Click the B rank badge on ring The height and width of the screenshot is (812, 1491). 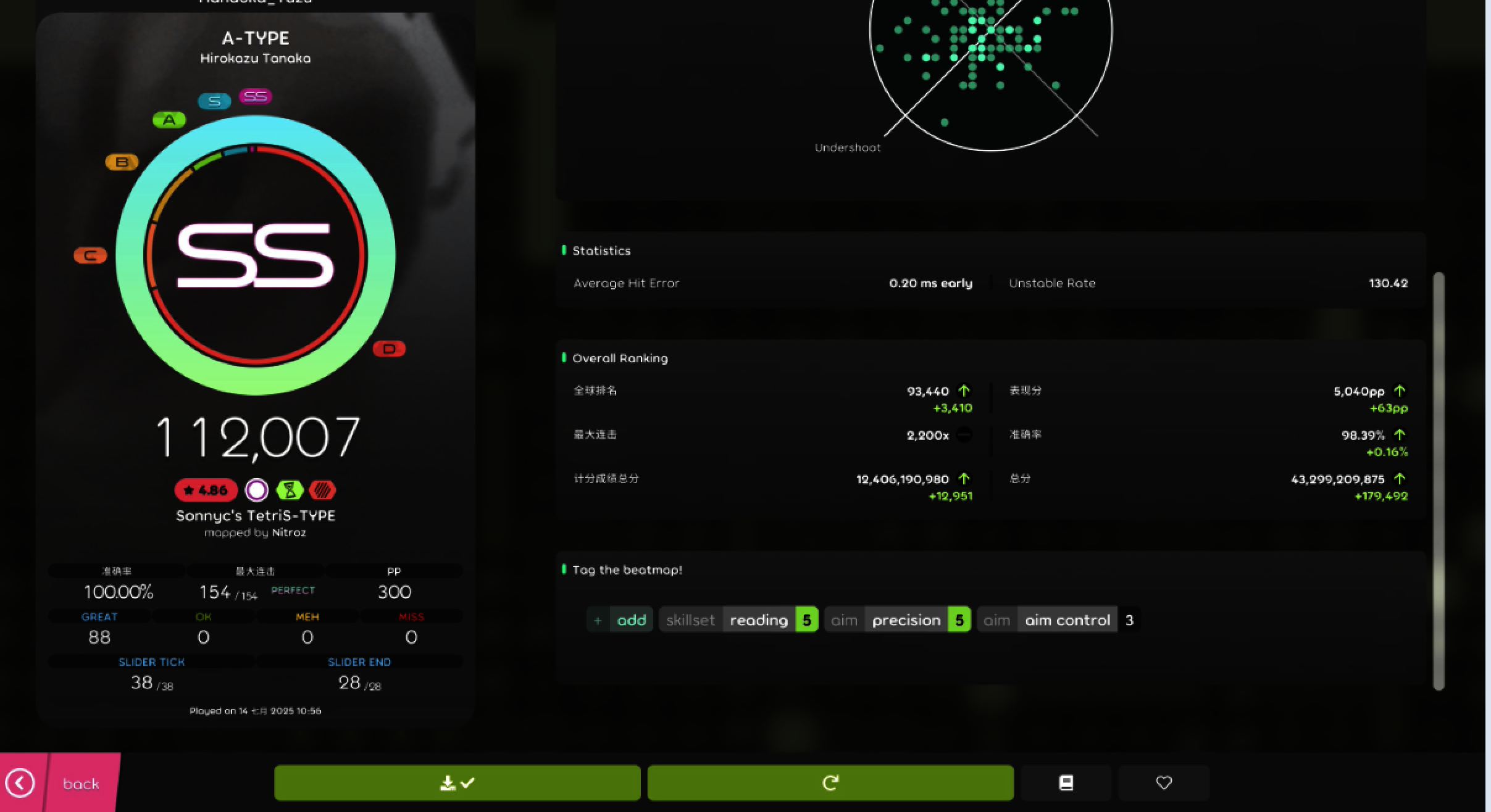coord(122,162)
